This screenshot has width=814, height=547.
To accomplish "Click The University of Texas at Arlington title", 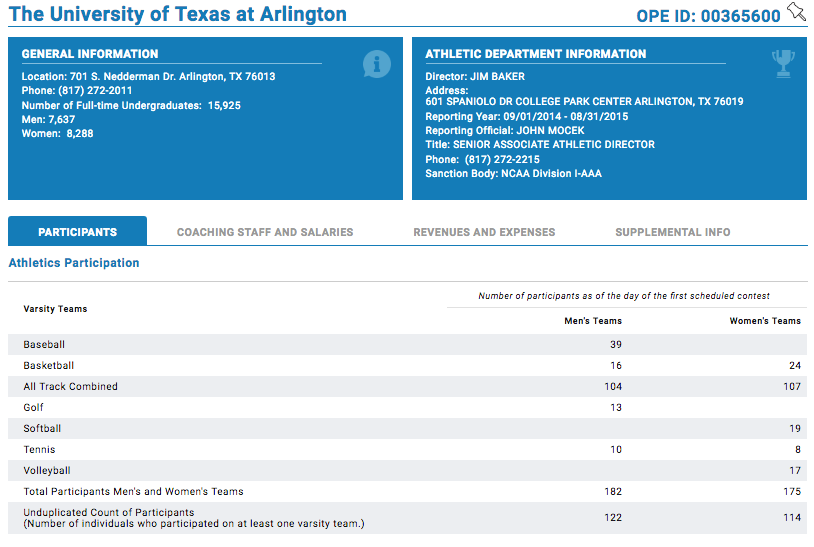I will pos(178,14).
